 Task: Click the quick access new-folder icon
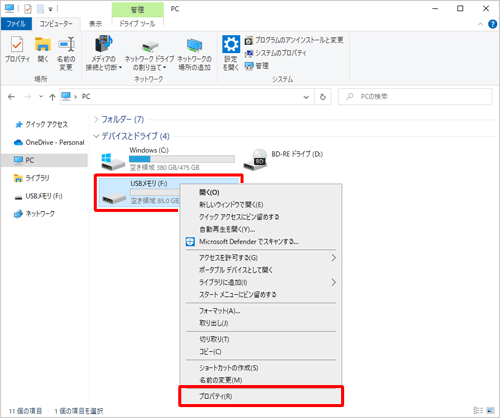tap(40, 9)
